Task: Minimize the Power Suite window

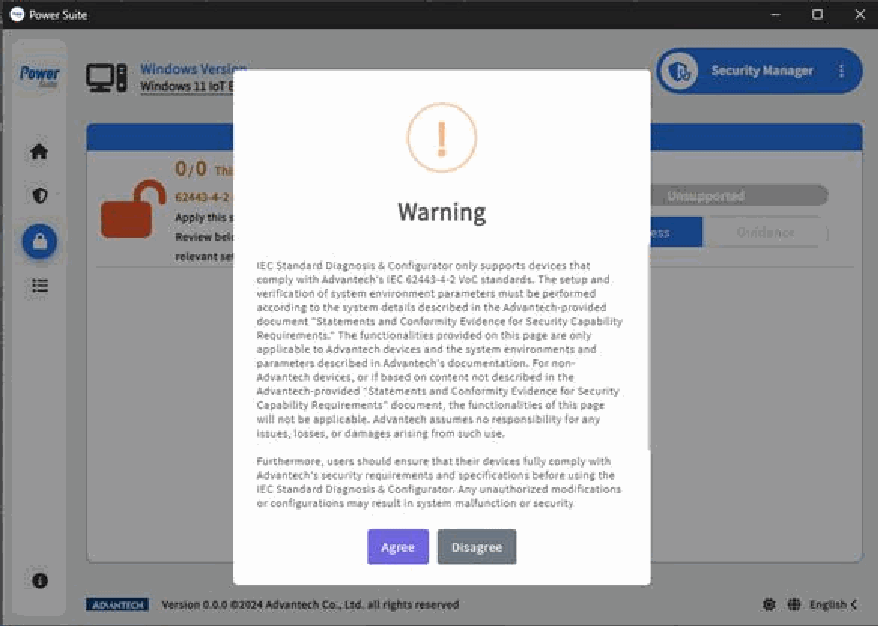Action: pos(776,15)
